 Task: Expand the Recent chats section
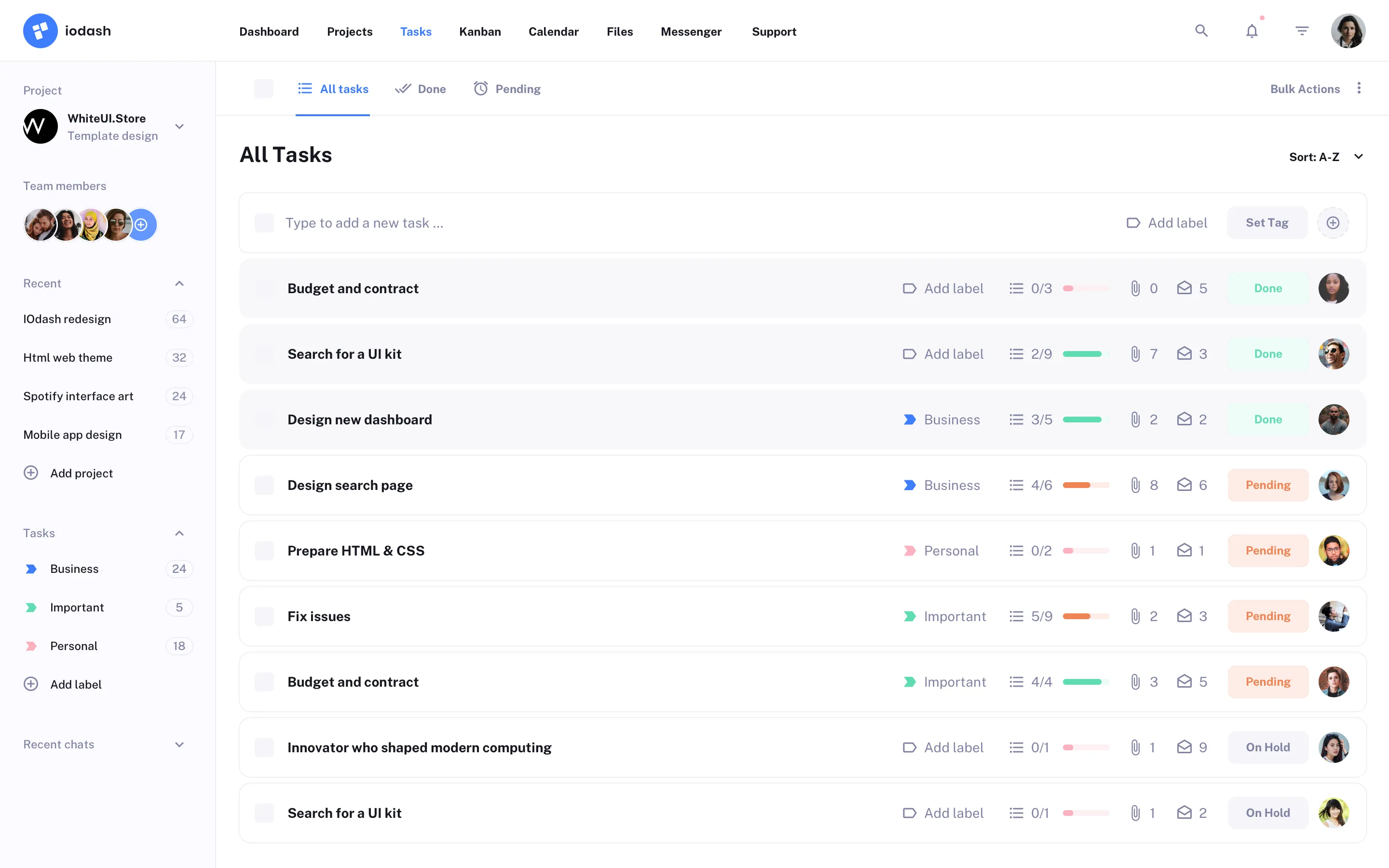click(179, 745)
